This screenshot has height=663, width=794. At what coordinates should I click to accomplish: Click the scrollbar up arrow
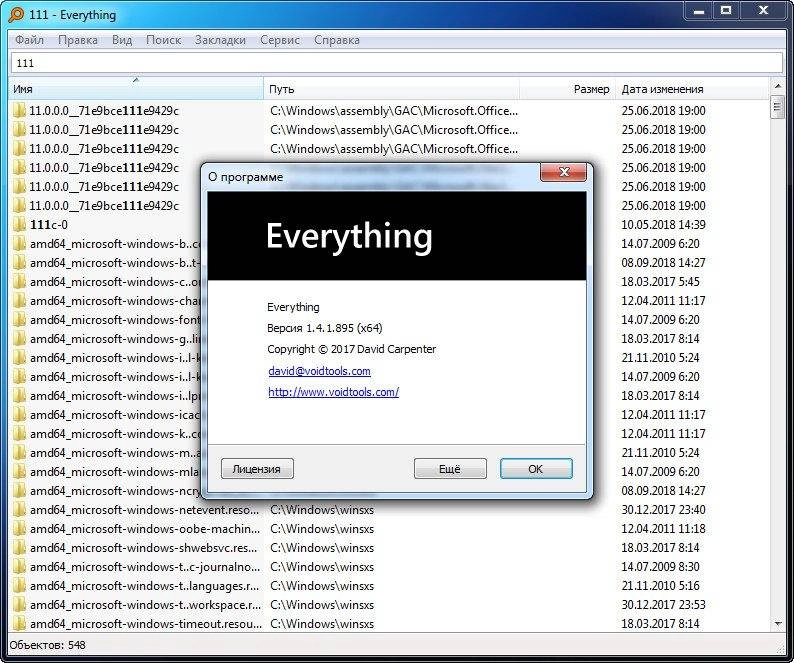pyautogui.click(x=778, y=87)
